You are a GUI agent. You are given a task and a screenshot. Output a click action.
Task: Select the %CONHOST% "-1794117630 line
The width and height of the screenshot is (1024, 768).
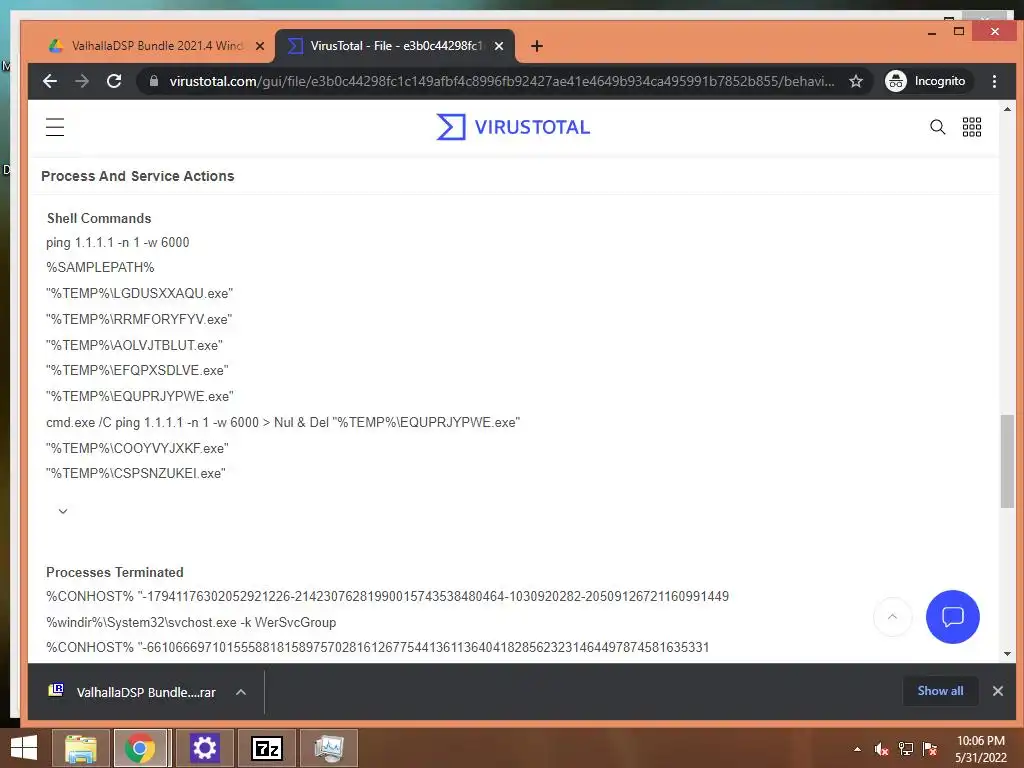pyautogui.click(x=387, y=596)
